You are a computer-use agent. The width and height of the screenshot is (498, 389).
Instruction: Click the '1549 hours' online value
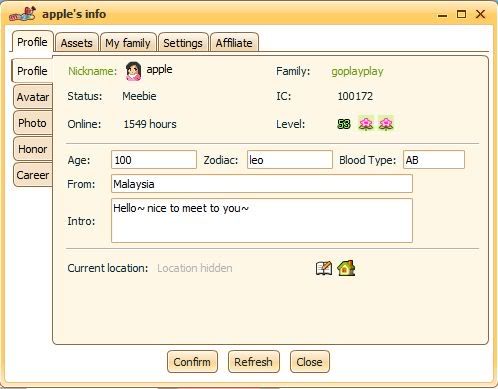click(x=150, y=124)
